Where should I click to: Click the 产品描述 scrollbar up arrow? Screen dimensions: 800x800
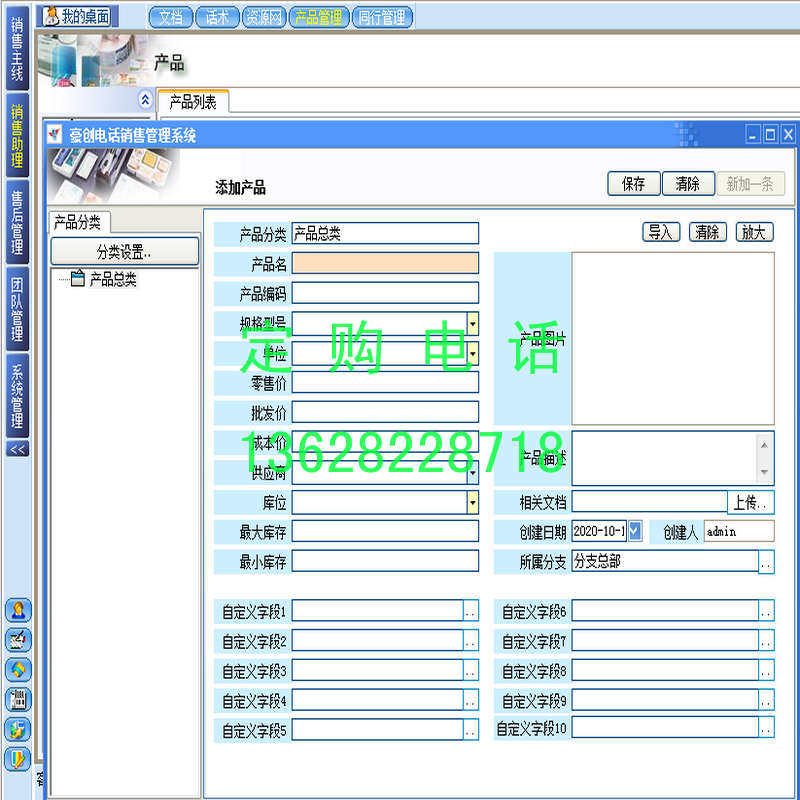click(x=764, y=445)
